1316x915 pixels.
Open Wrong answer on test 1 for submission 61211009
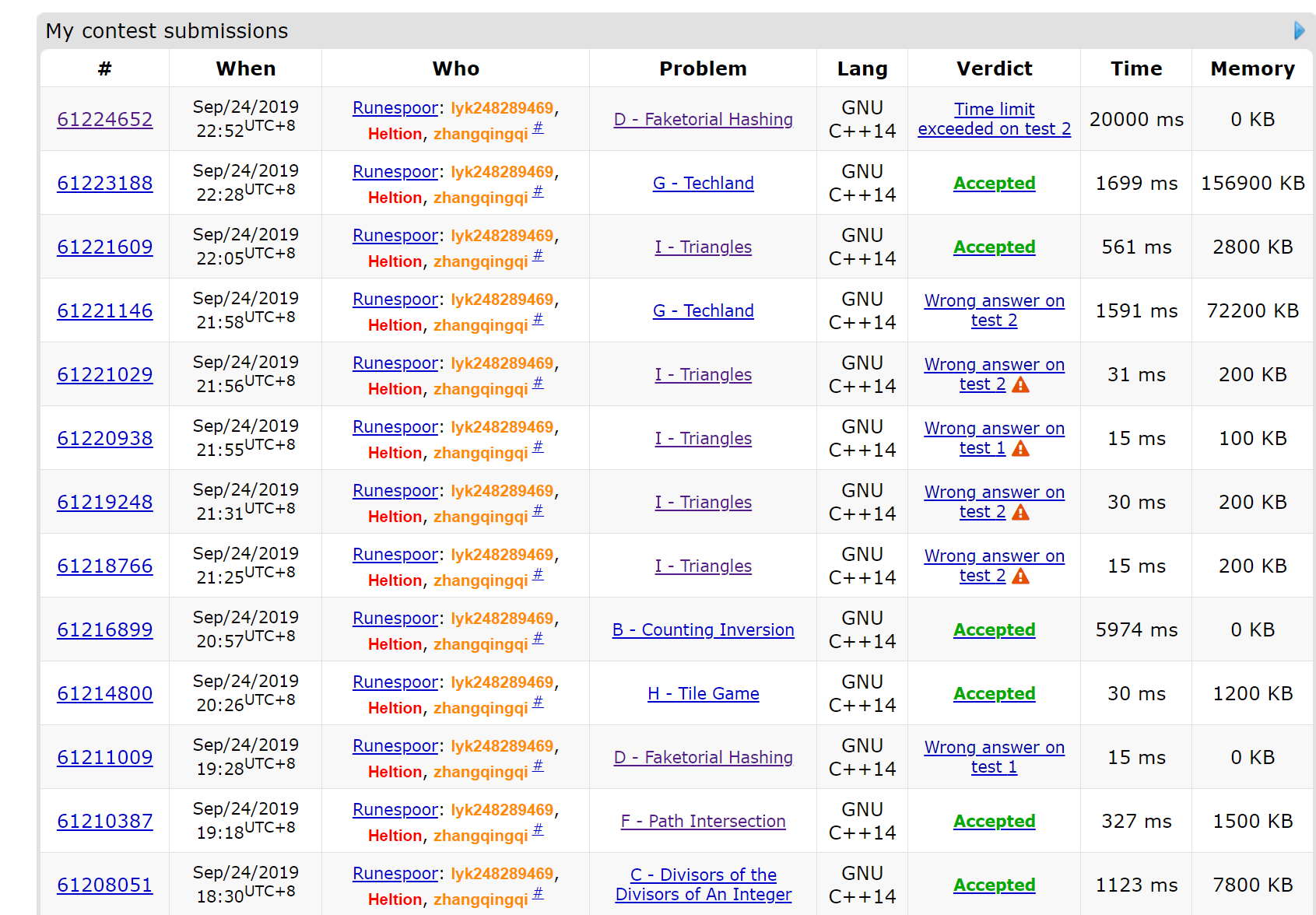(994, 757)
